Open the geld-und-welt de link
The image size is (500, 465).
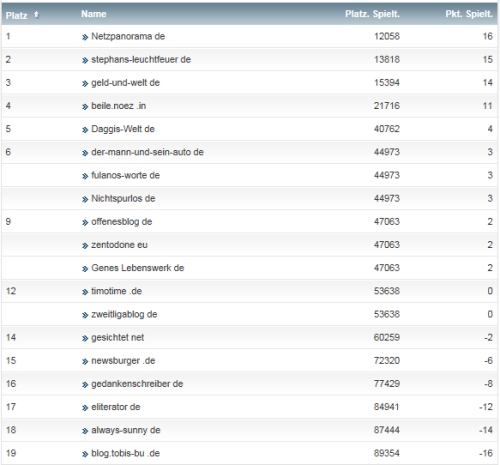126,83
